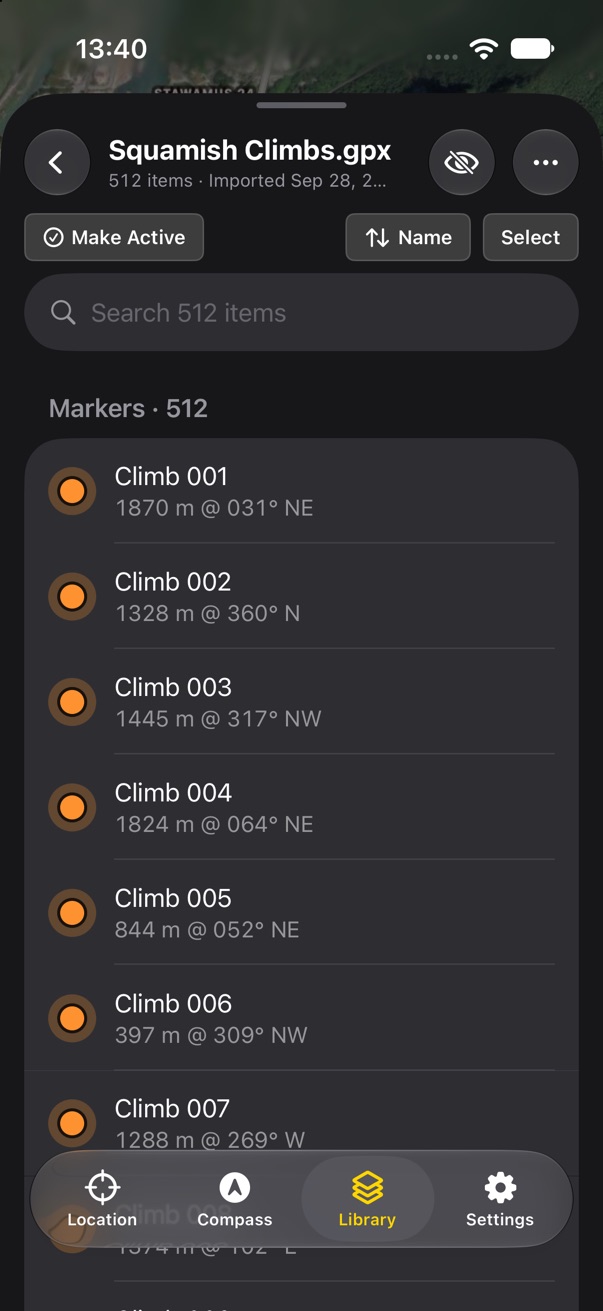The width and height of the screenshot is (603, 1311).
Task: Tap the back chevron button
Action: click(57, 162)
